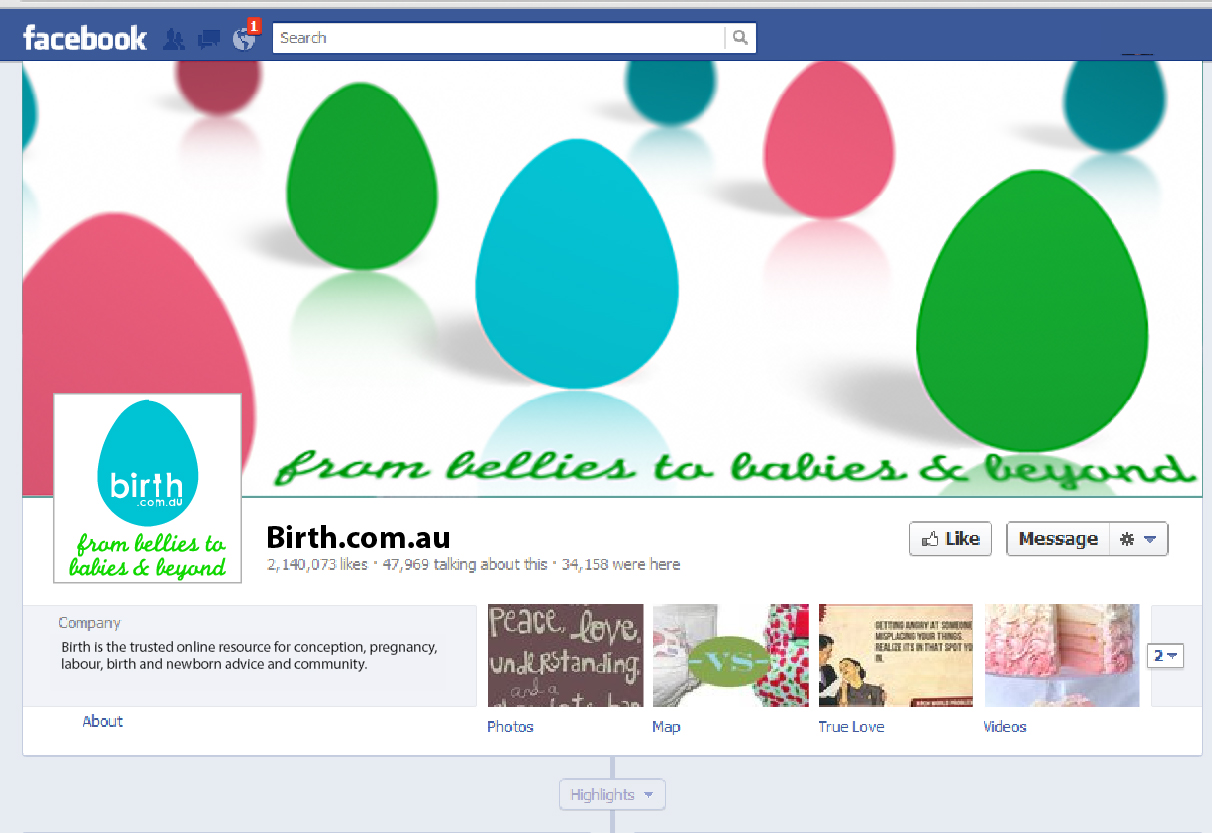Screen dimensions: 1212x833
Task: Click the Photos chalkboard thumbnail
Action: tap(565, 655)
